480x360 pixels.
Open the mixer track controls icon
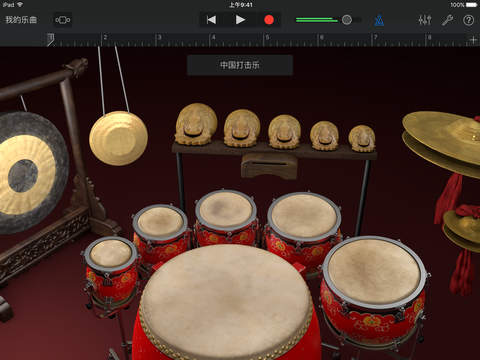tap(425, 20)
